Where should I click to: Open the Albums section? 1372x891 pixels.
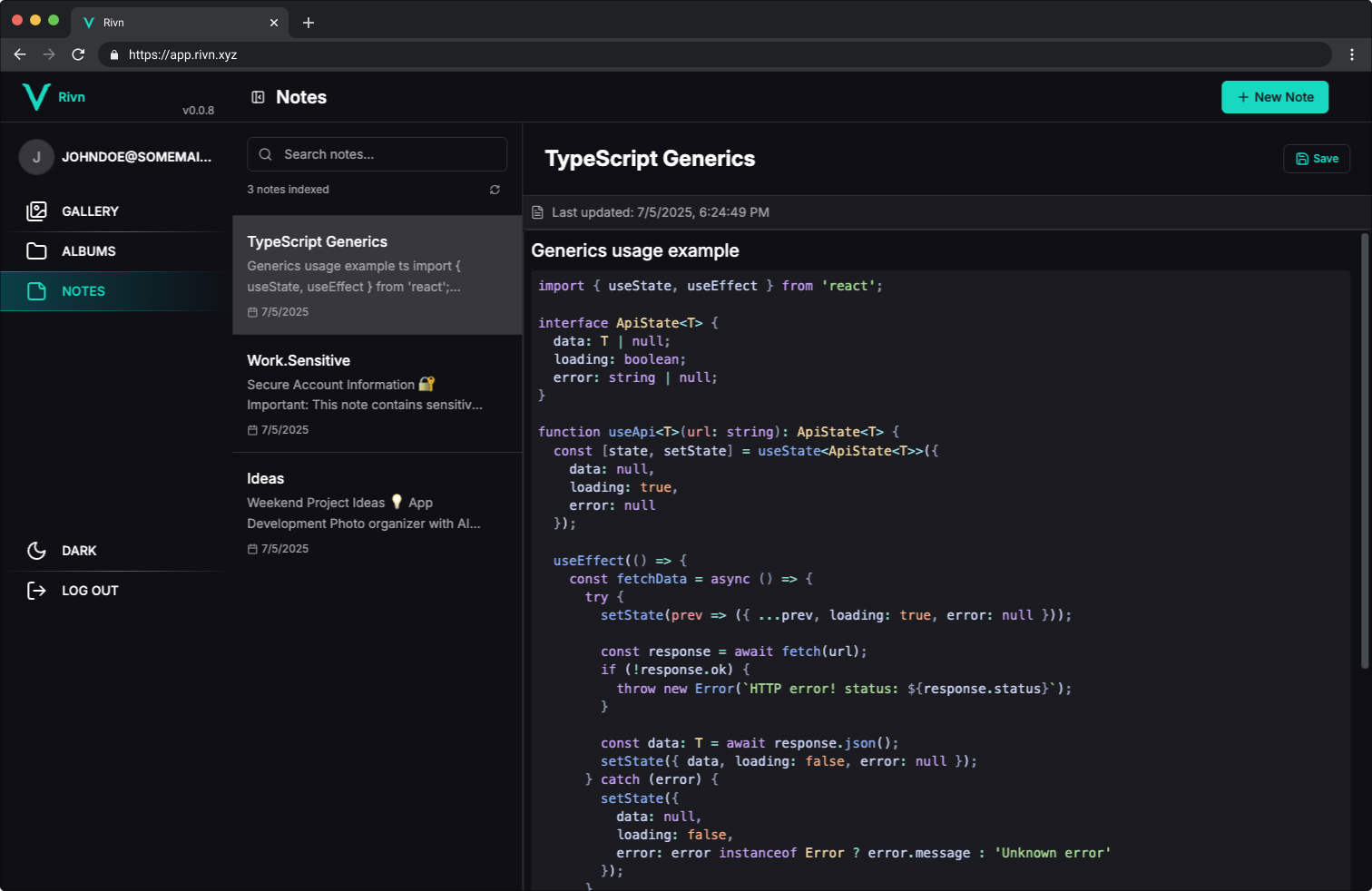(x=113, y=251)
